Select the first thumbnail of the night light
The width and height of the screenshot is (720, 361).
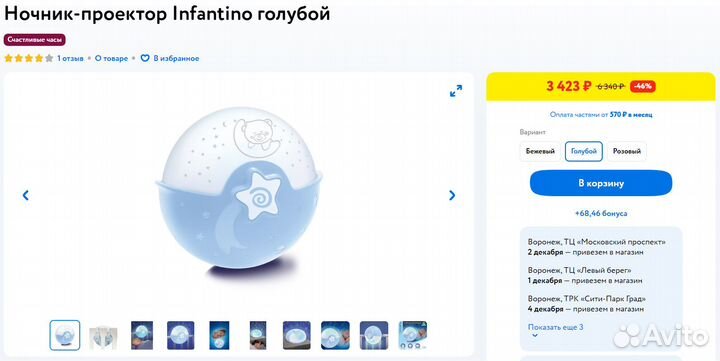[x=65, y=335]
